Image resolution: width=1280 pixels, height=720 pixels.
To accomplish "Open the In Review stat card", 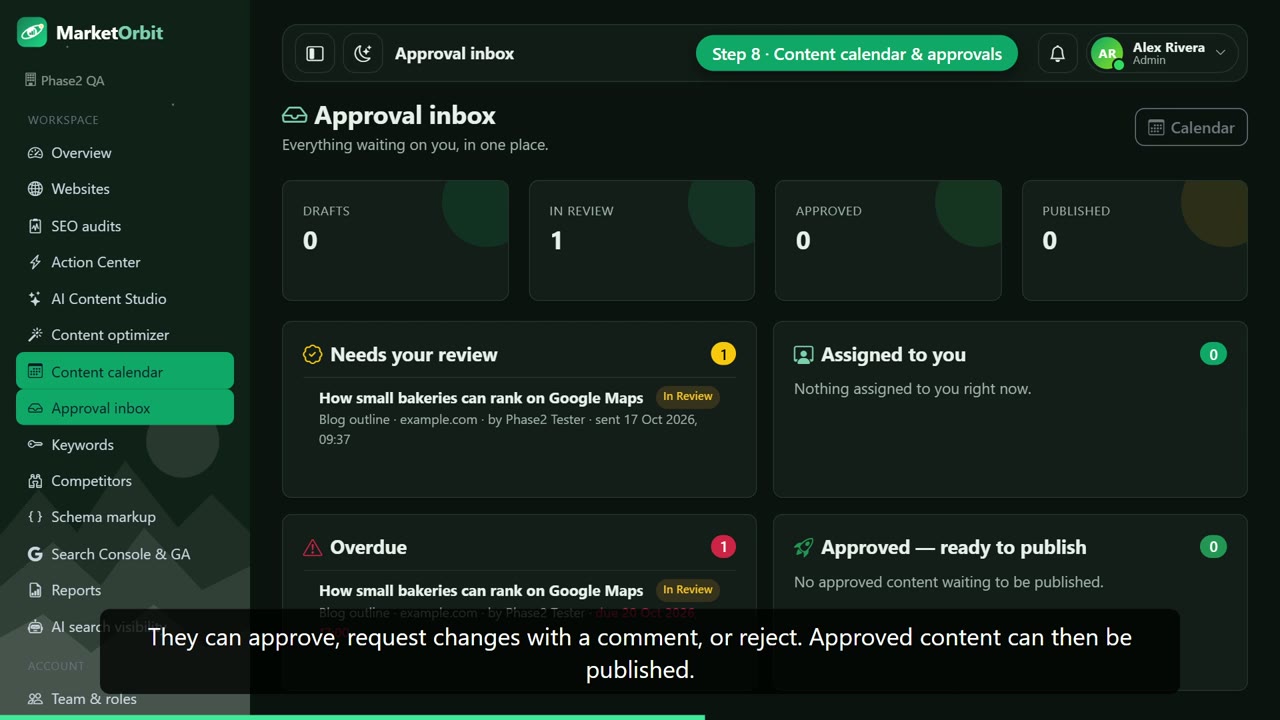I will coord(641,240).
